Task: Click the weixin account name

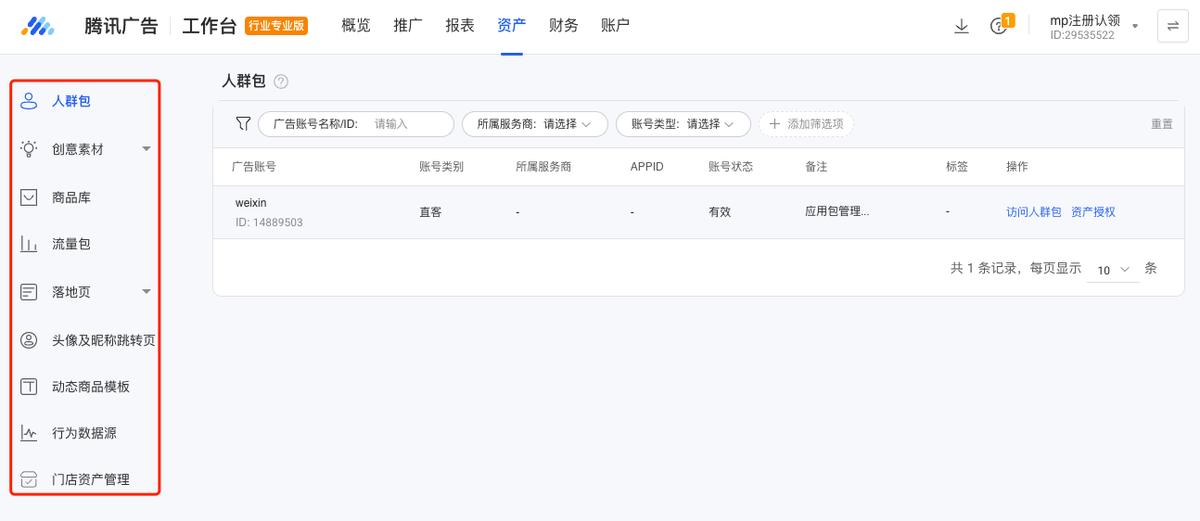Action: pos(251,203)
